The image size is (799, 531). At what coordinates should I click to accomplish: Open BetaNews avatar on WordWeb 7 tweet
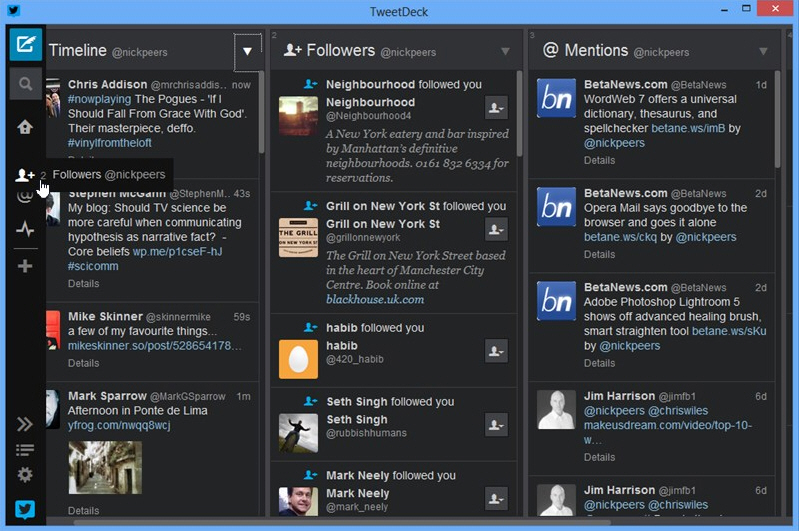(x=556, y=98)
